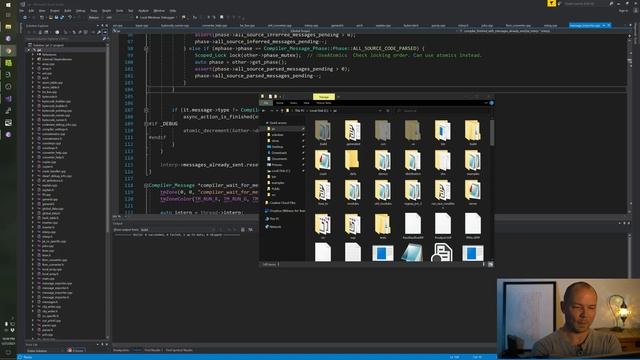Select the distribution folder in File Explorer
This screenshot has height=360, width=640.
click(413, 162)
